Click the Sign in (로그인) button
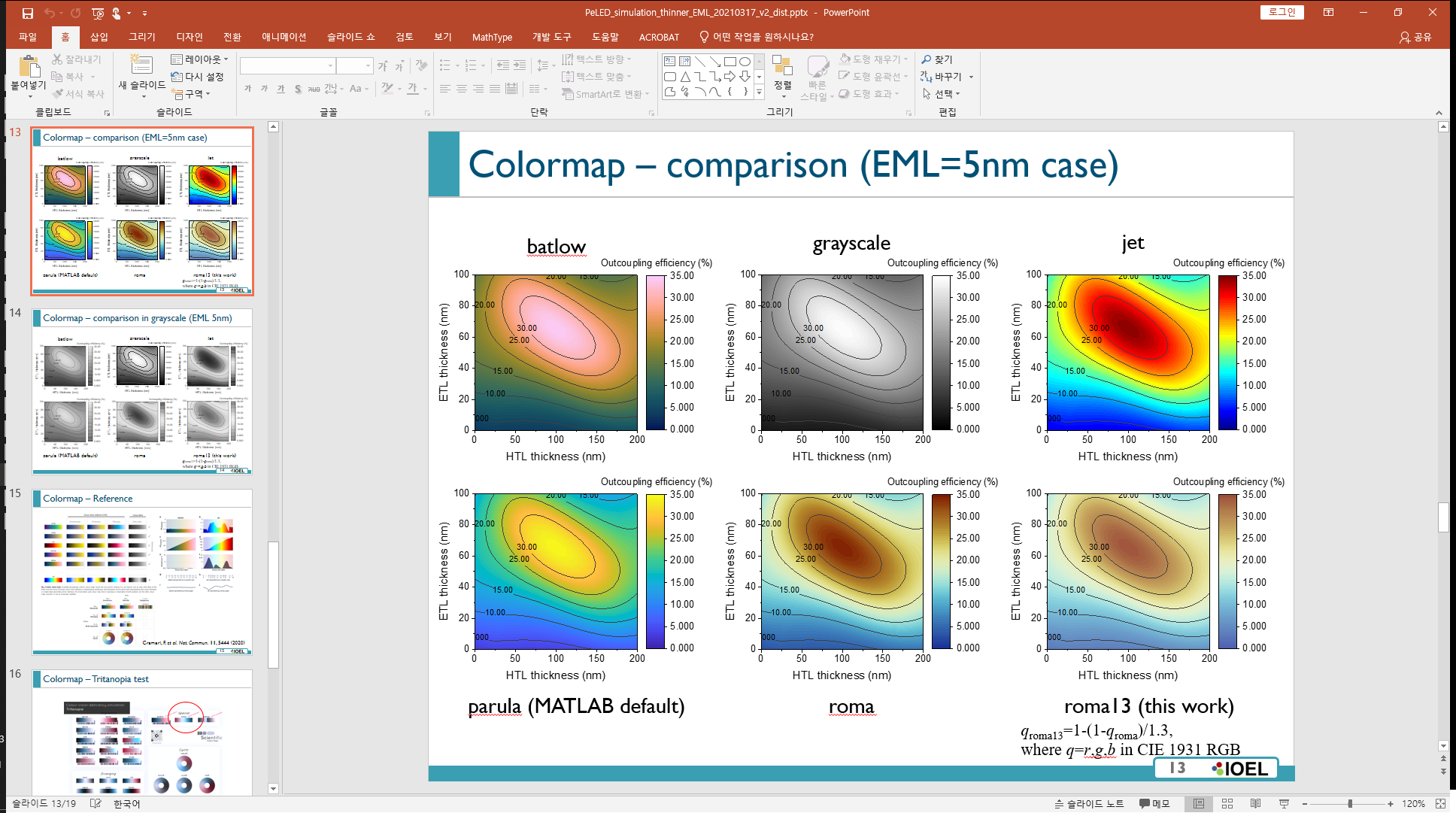 (x=1282, y=12)
